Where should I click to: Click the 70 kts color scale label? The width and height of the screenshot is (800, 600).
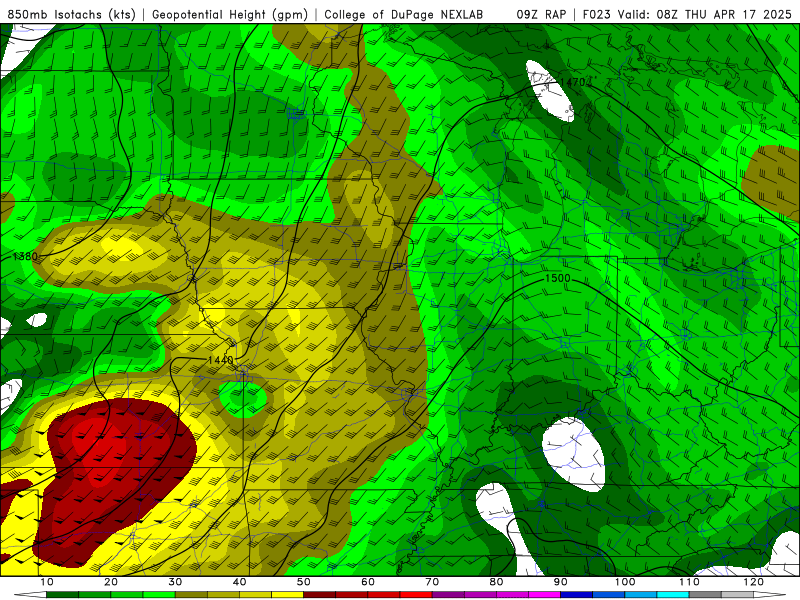(432, 582)
